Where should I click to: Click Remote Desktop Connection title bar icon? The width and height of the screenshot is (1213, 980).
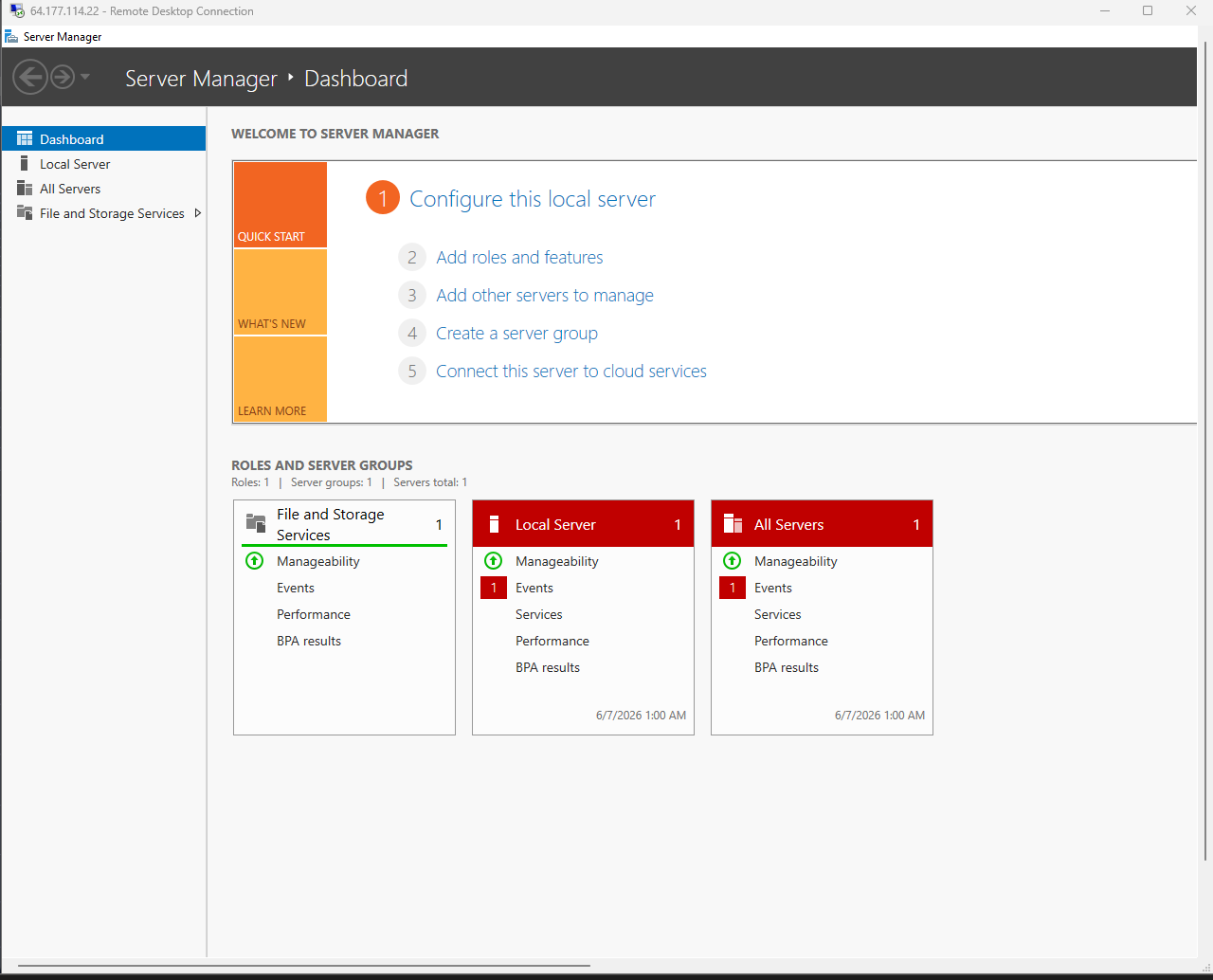pyautogui.click(x=17, y=11)
